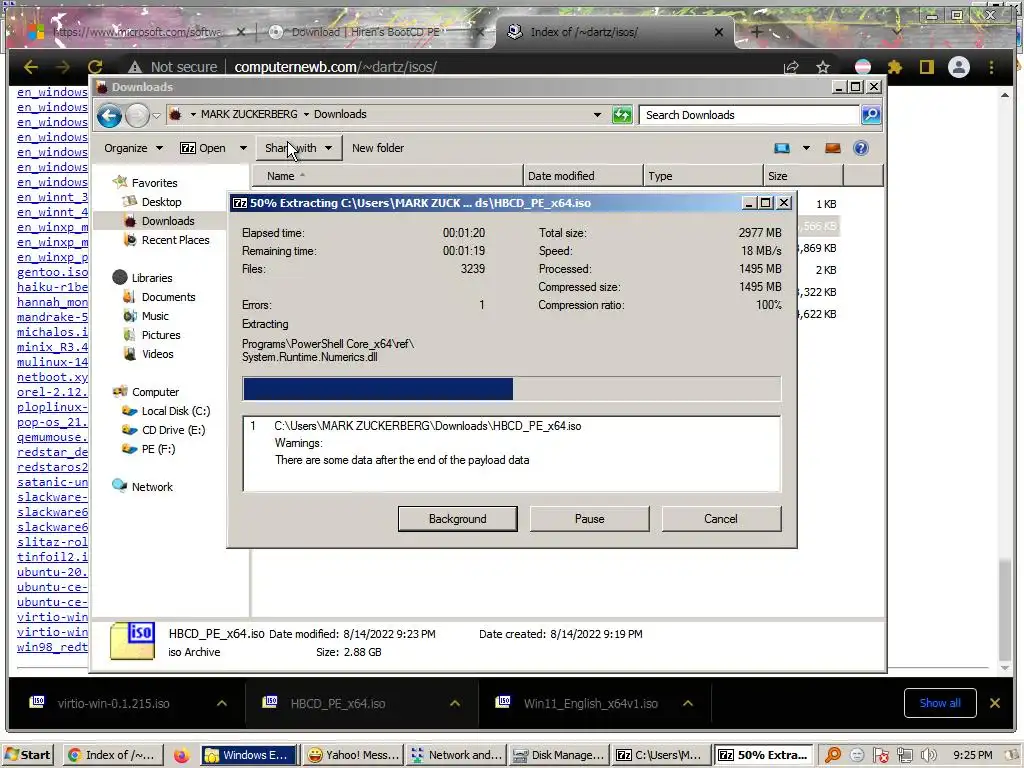Click the Explorer Back arrow button

pos(109,116)
